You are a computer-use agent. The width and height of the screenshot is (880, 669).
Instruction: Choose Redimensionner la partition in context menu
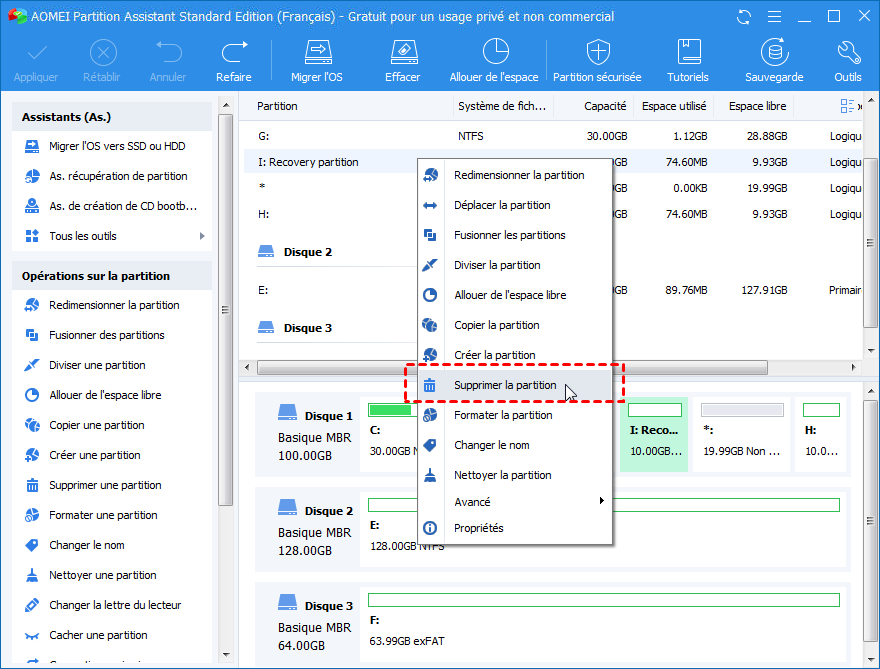click(515, 175)
